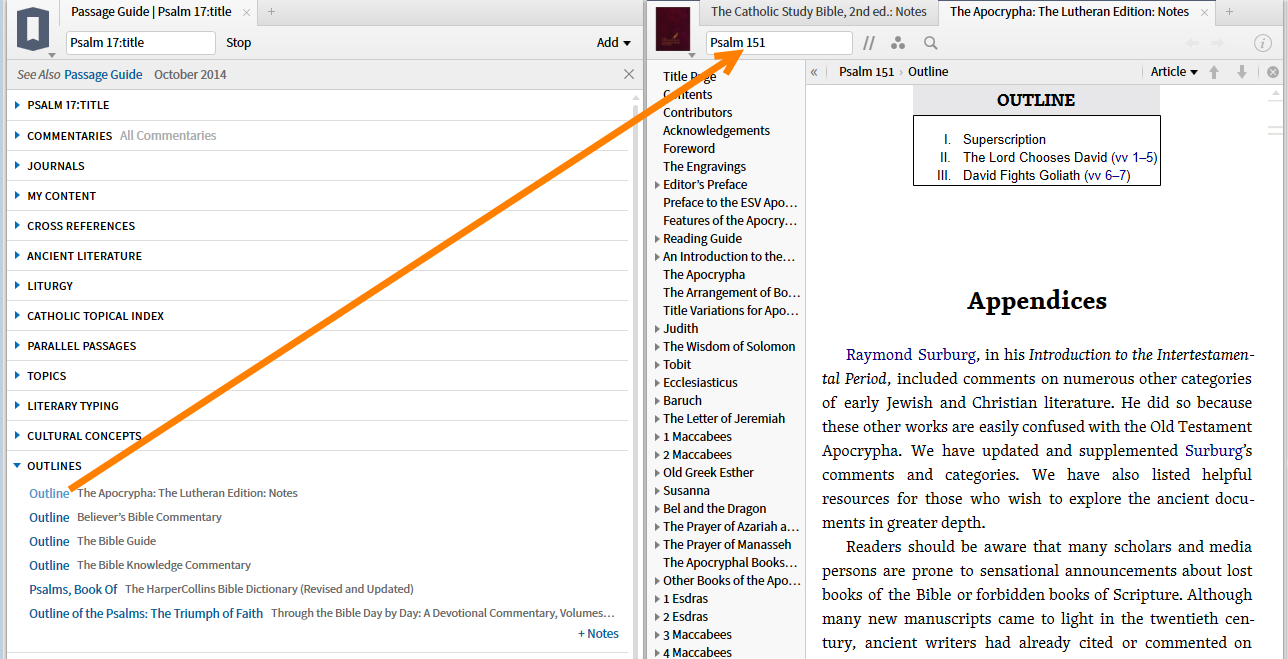Click the Outline breadcrumb in locator bar

point(928,72)
